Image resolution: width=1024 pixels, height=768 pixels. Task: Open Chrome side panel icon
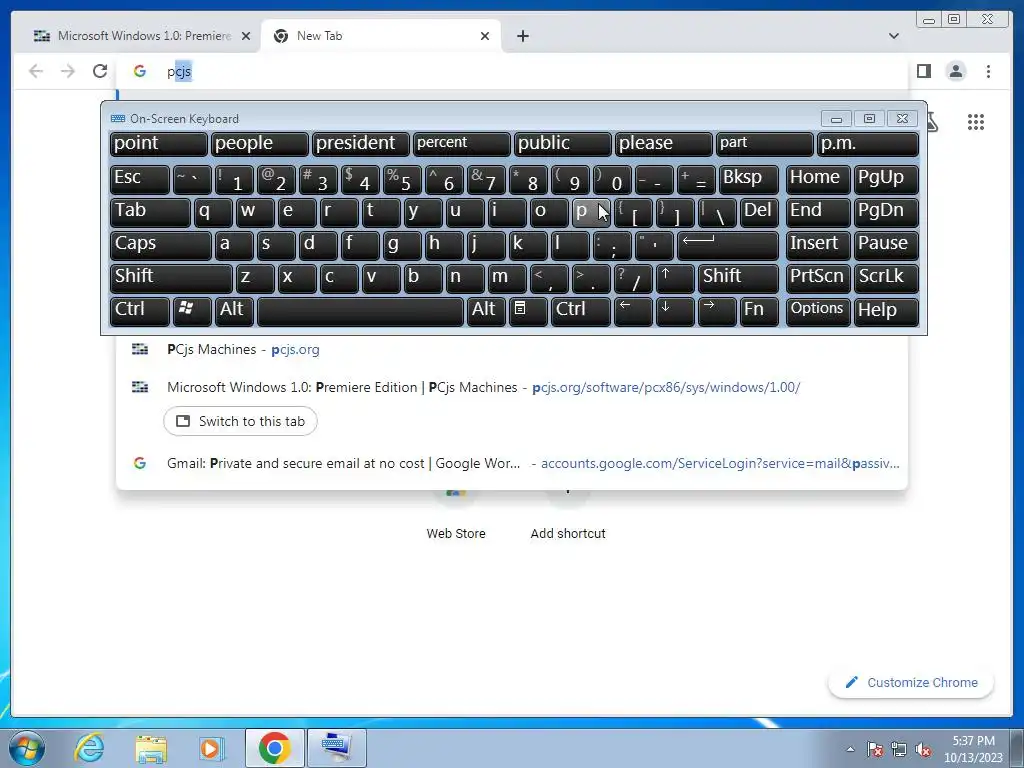(923, 71)
